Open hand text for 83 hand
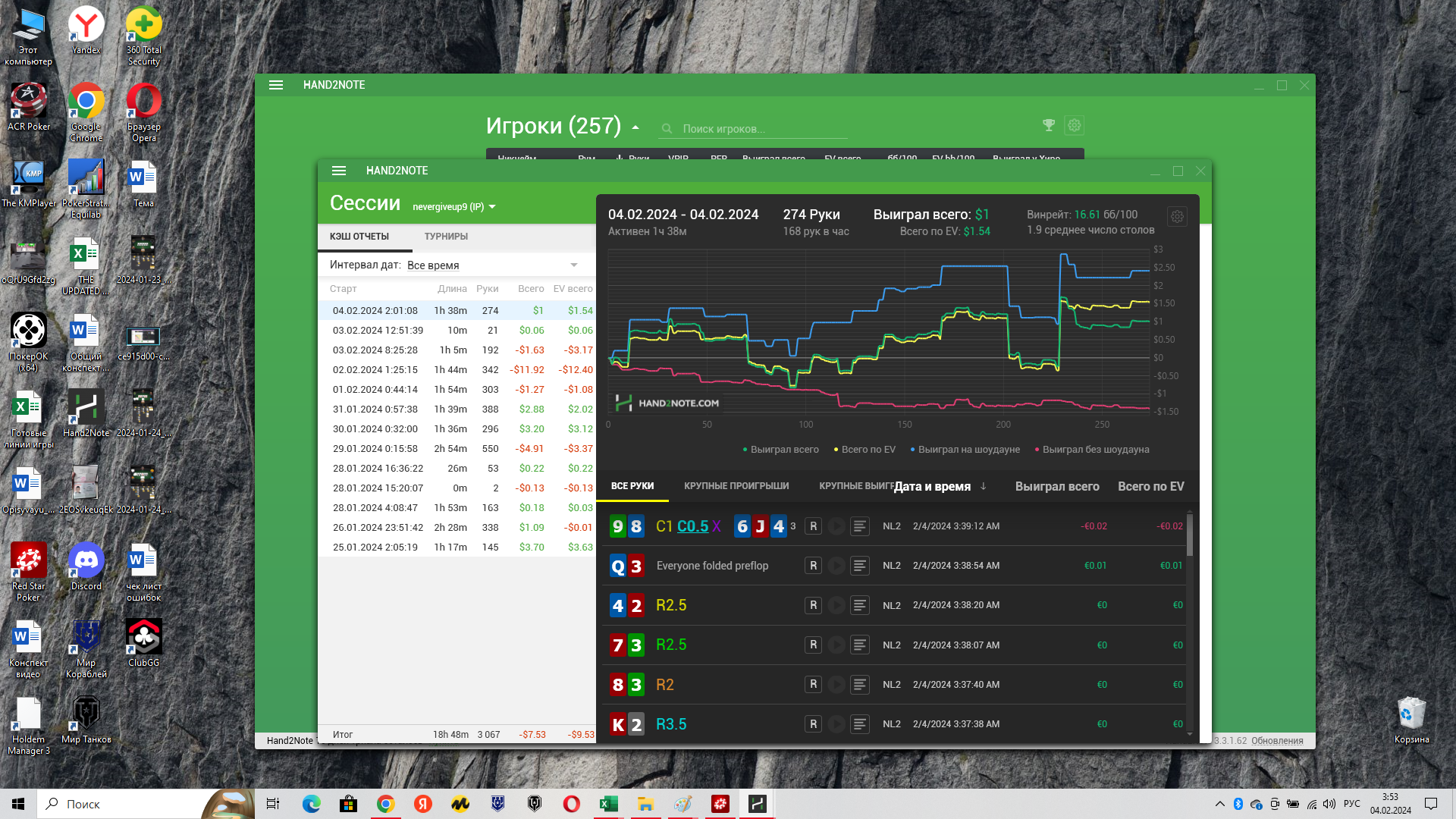 (x=859, y=685)
